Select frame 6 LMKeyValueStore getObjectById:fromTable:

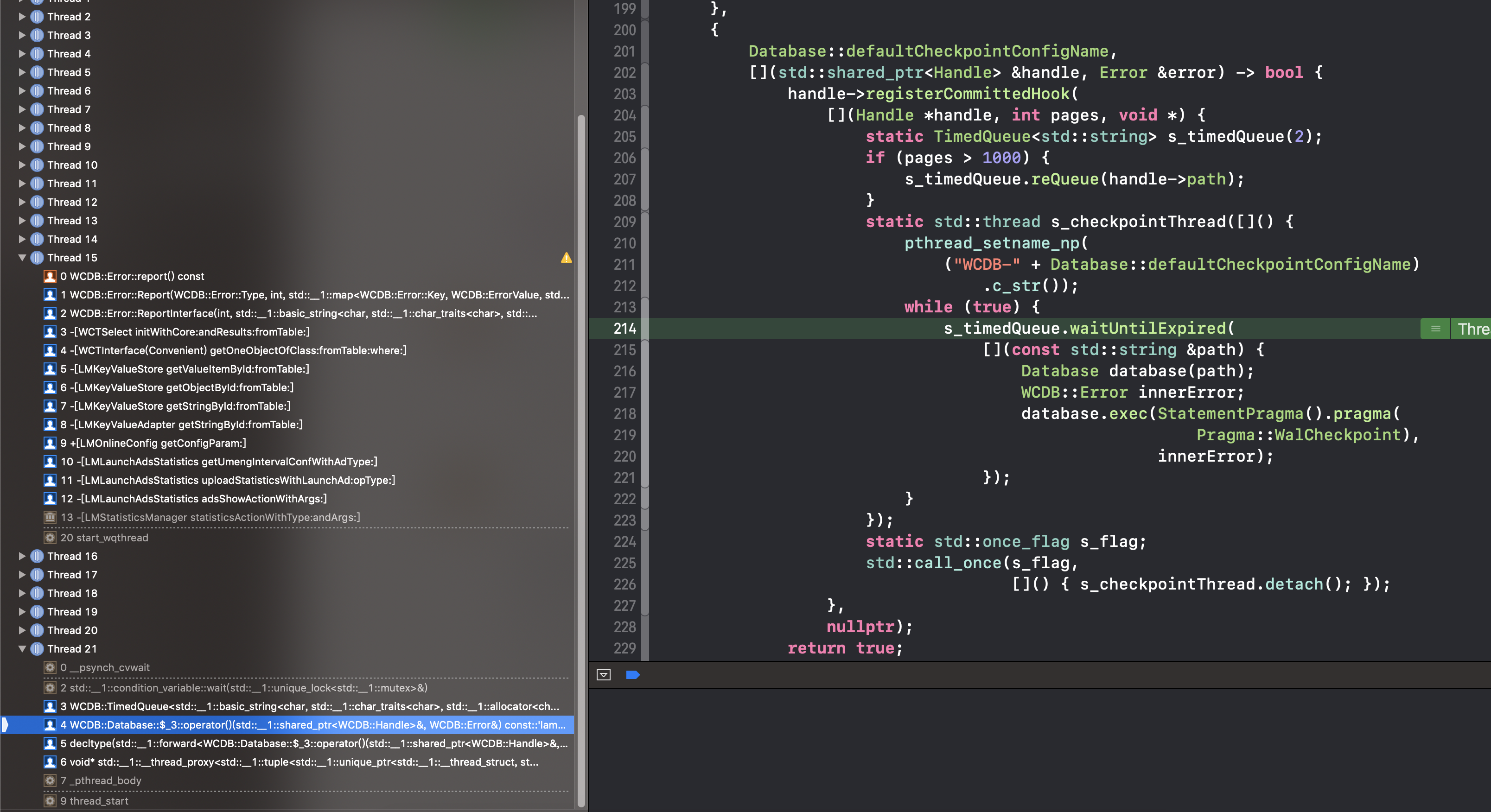(177, 388)
